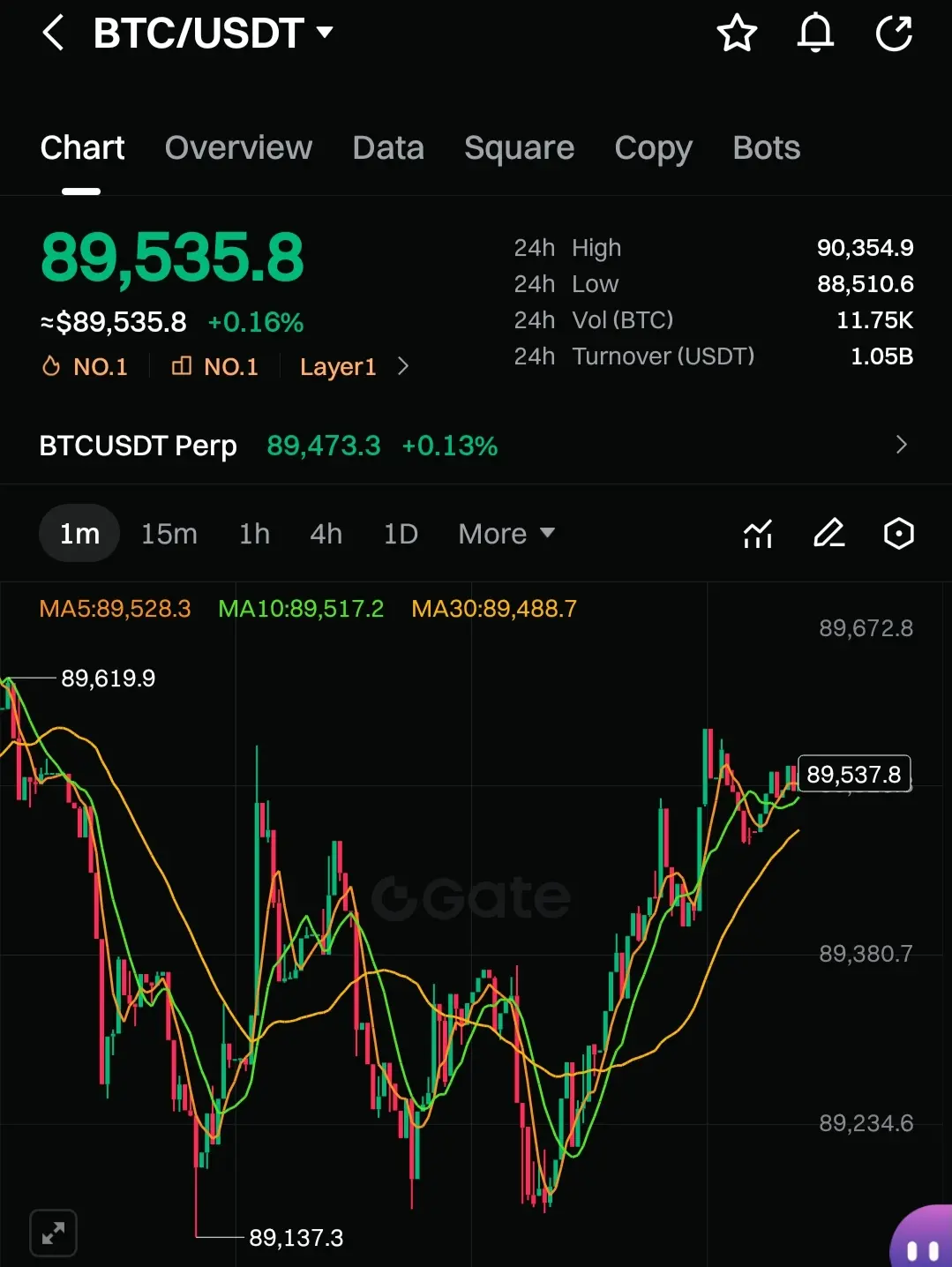Viewport: 952px width, 1267px height.
Task: Select the 1h timeframe
Action: pyautogui.click(x=254, y=534)
